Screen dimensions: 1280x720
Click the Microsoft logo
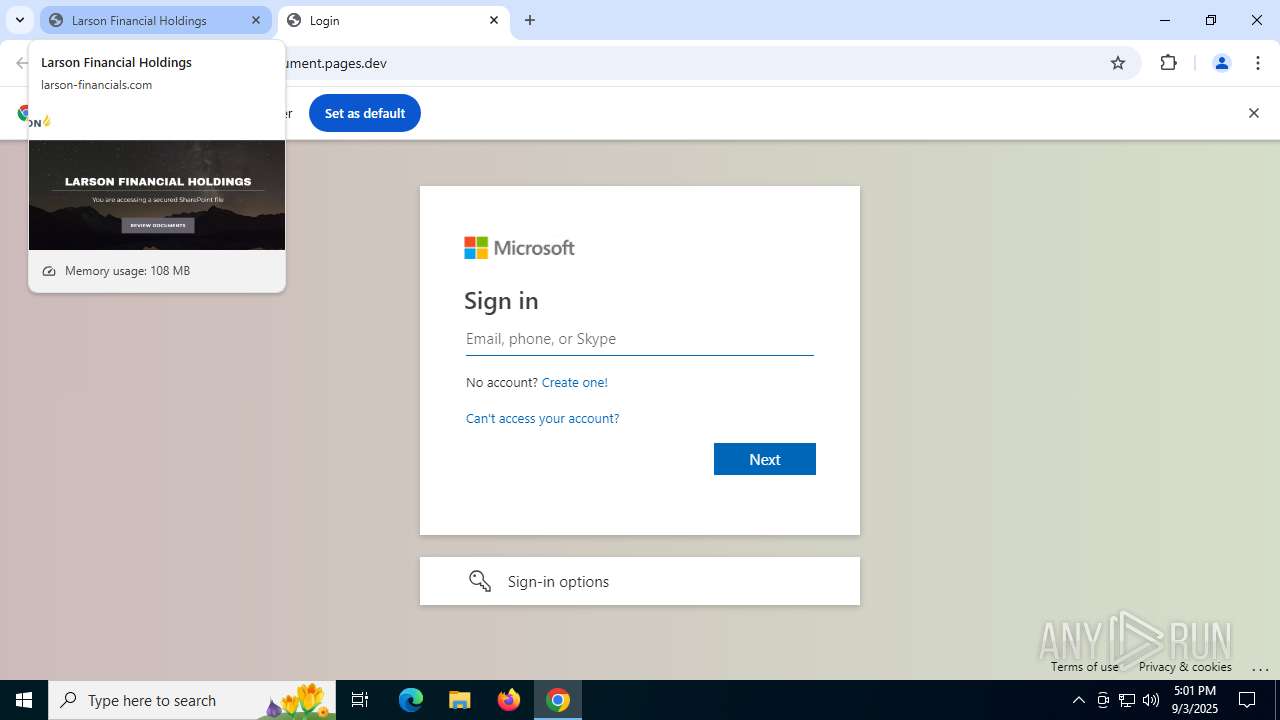[519, 248]
